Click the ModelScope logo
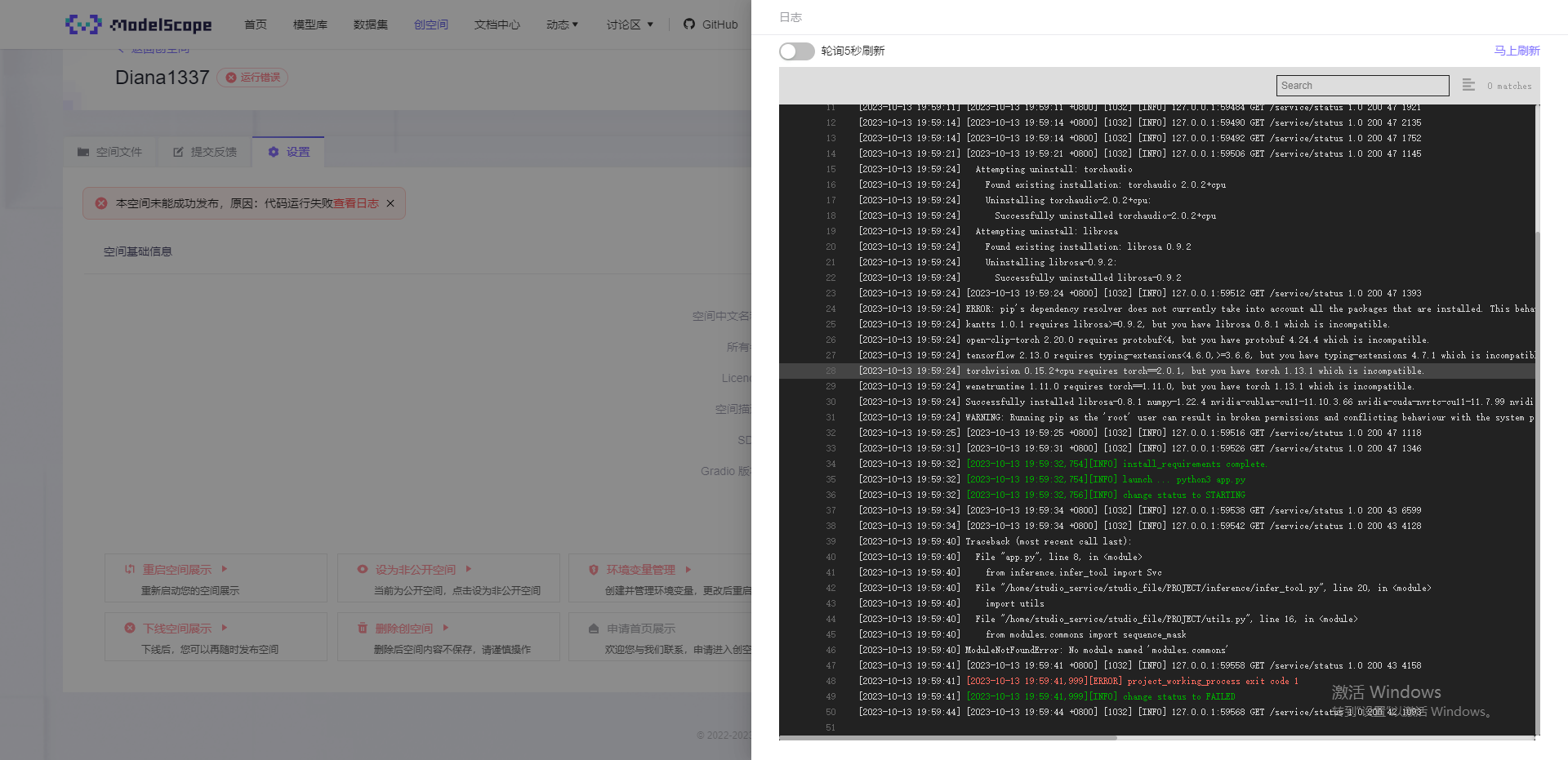1568x760 pixels. pyautogui.click(x=139, y=24)
